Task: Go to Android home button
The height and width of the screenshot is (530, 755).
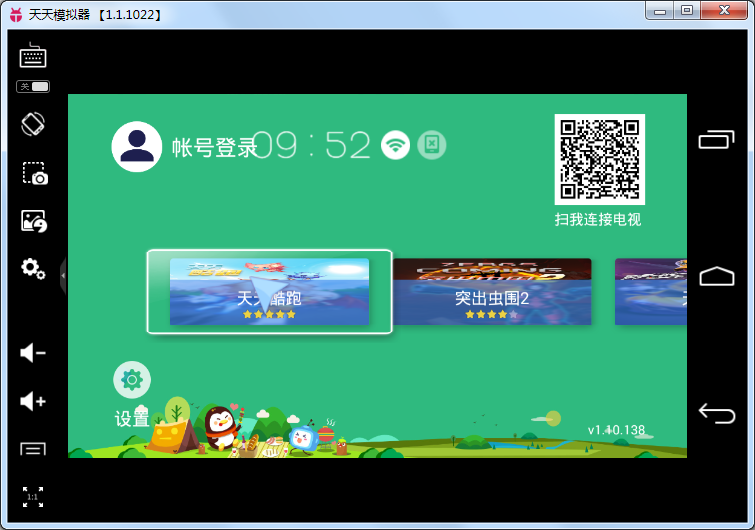Action: pyautogui.click(x=716, y=276)
